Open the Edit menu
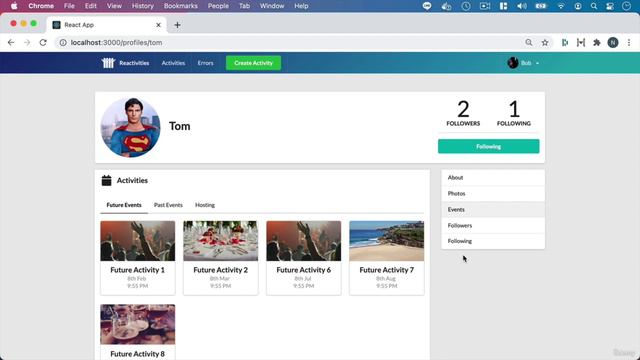The width and height of the screenshot is (640, 360). tap(91, 6)
